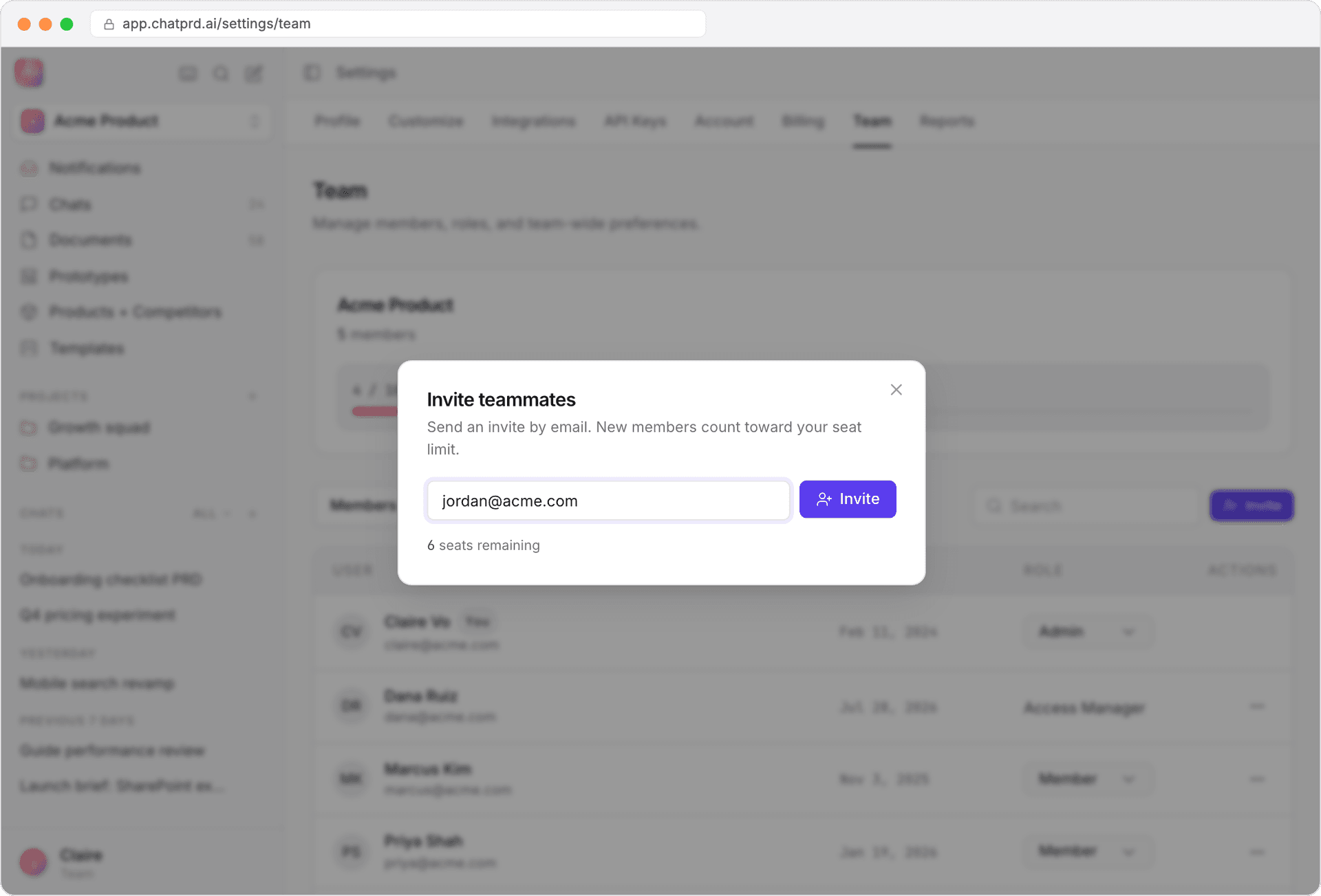Open the Mobile search revamp chat
Screen dimensions: 1321x896
point(97,684)
